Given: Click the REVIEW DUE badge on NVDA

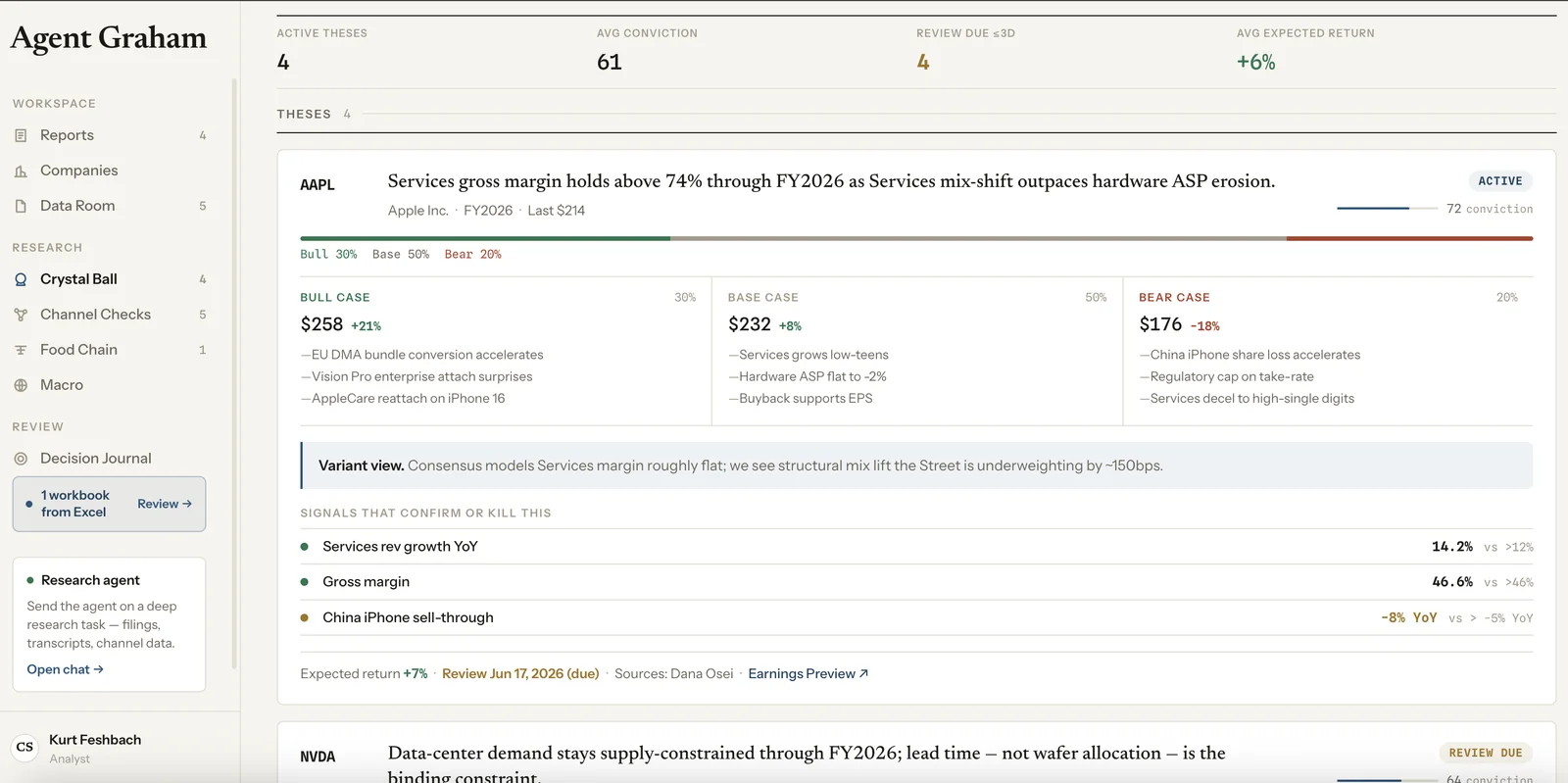Looking at the screenshot, I should click(1486, 753).
